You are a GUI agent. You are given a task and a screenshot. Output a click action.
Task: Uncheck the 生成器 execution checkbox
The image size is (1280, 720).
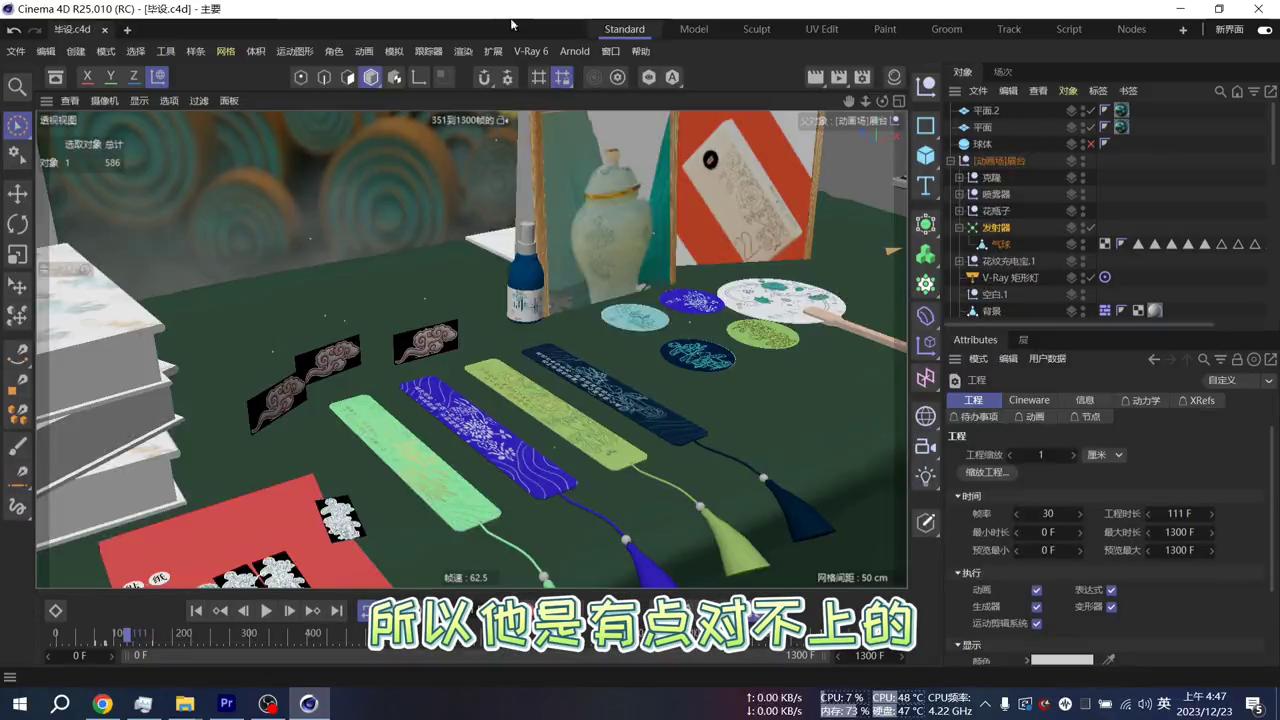pos(1036,606)
